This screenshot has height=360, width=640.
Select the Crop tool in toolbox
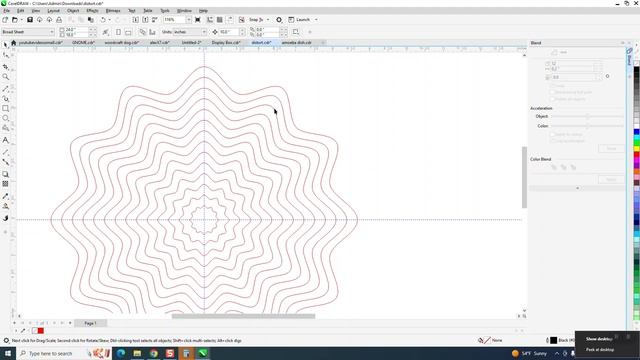tap(5, 67)
